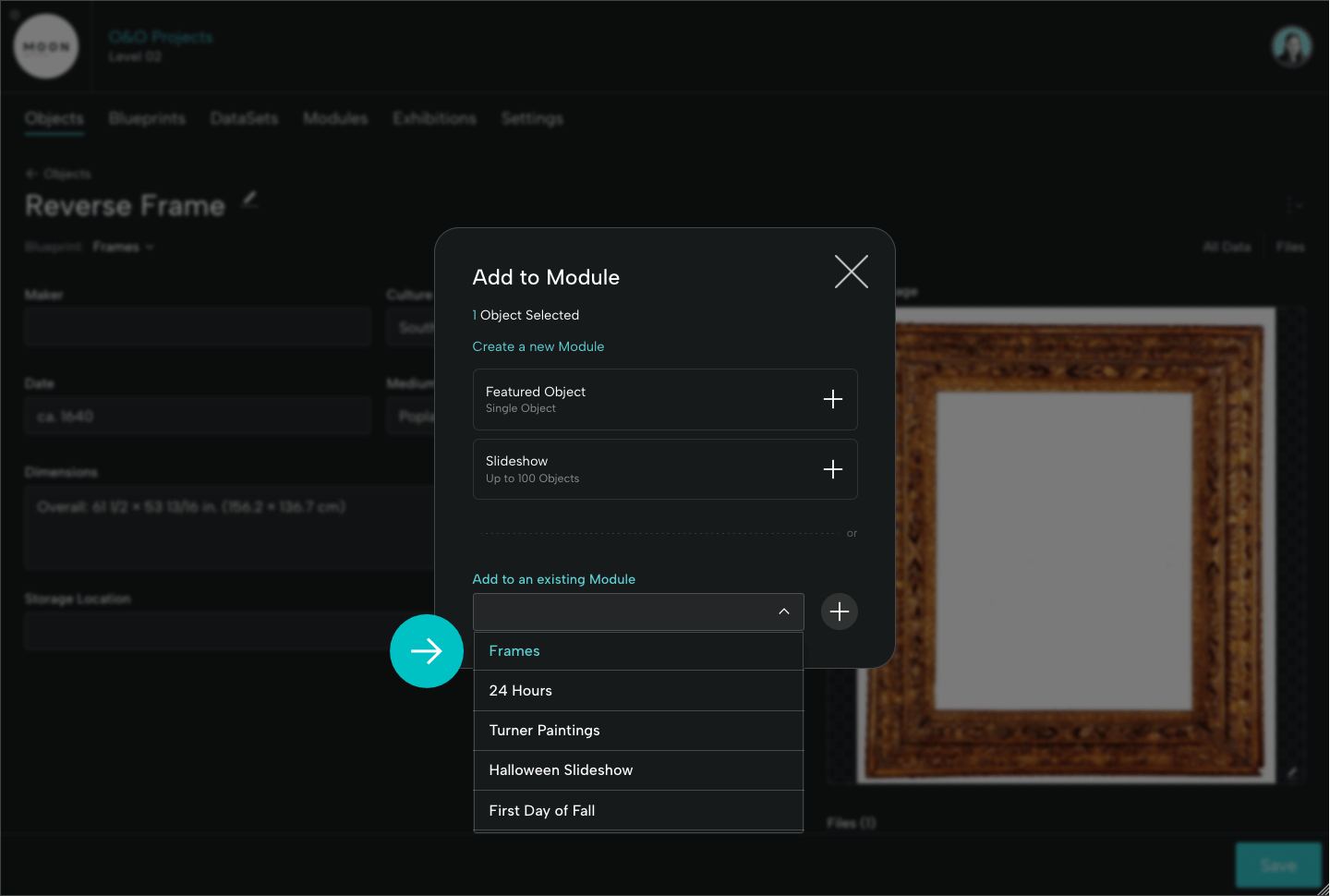Viewport: 1330px width, 896px height.
Task: Open the user profile avatar
Action: pos(1291,46)
